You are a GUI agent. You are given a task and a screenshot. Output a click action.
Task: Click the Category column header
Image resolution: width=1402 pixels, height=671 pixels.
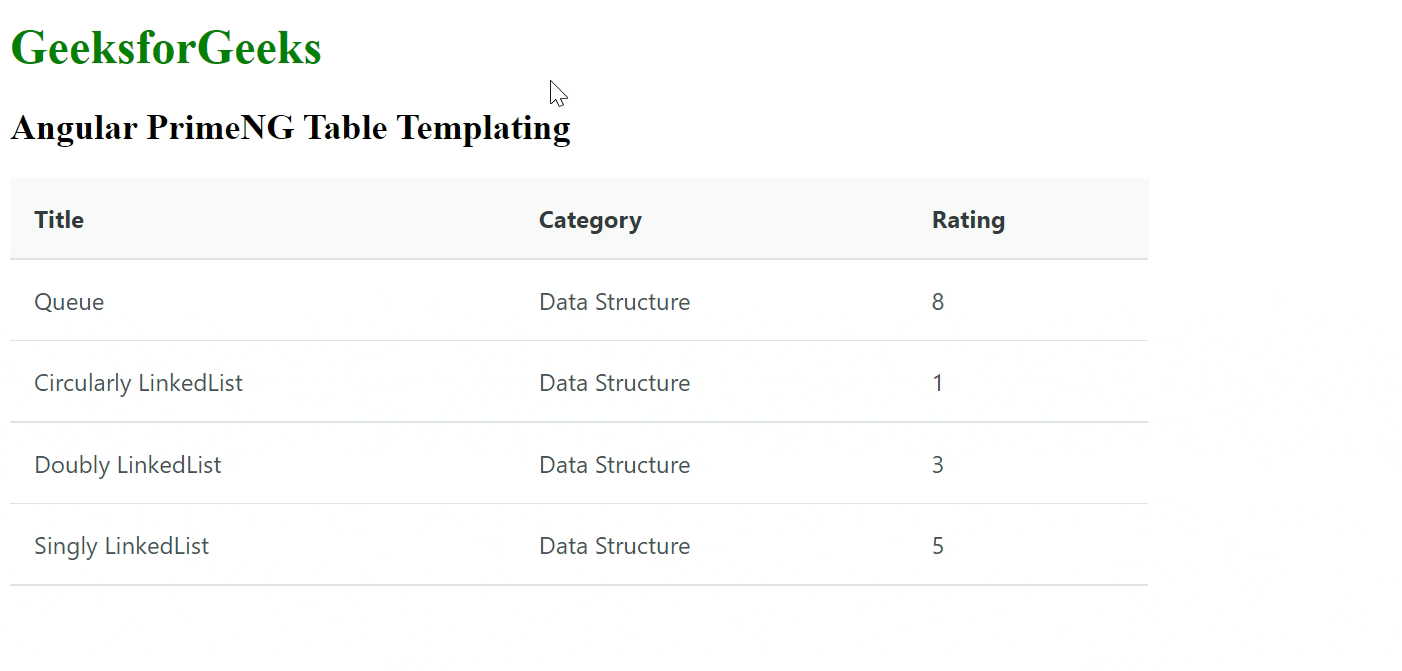(590, 220)
